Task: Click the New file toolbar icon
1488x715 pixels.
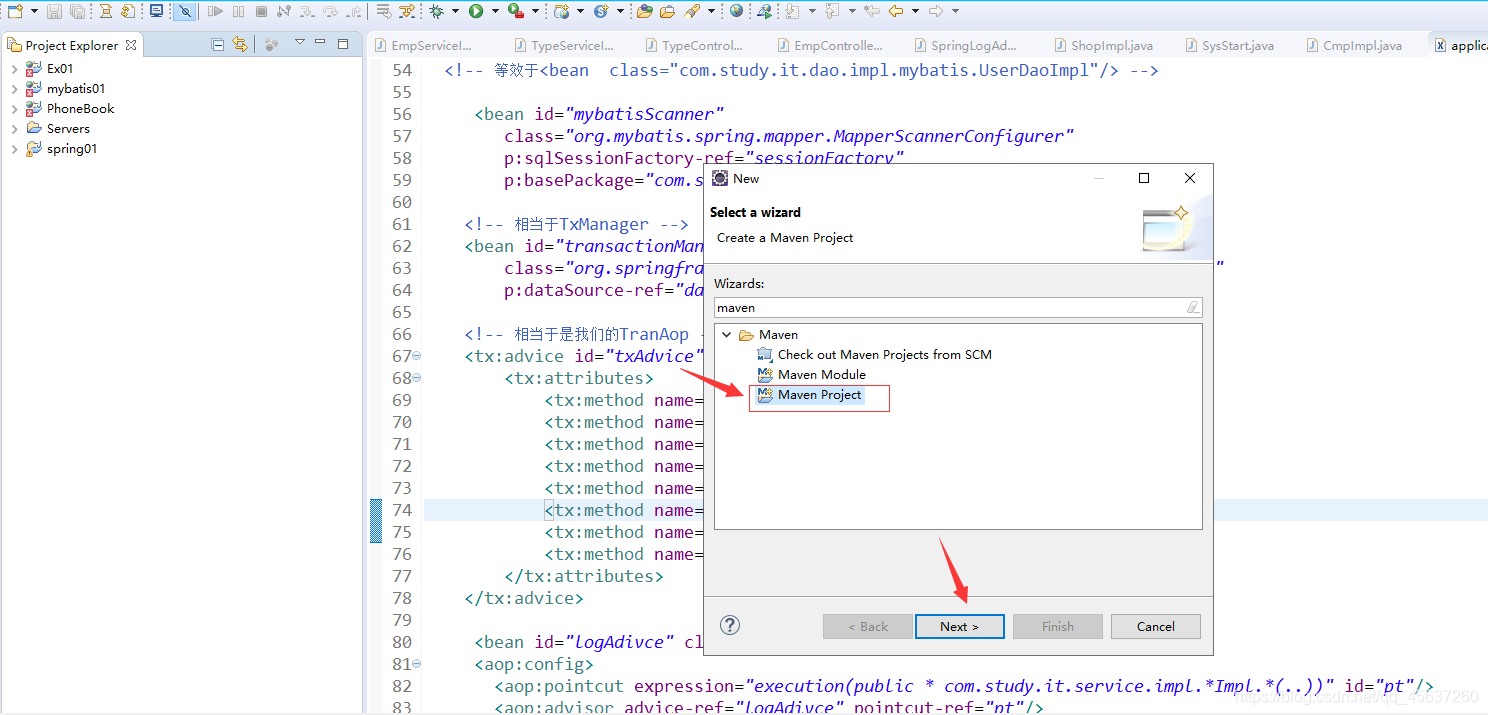Action: pos(15,11)
